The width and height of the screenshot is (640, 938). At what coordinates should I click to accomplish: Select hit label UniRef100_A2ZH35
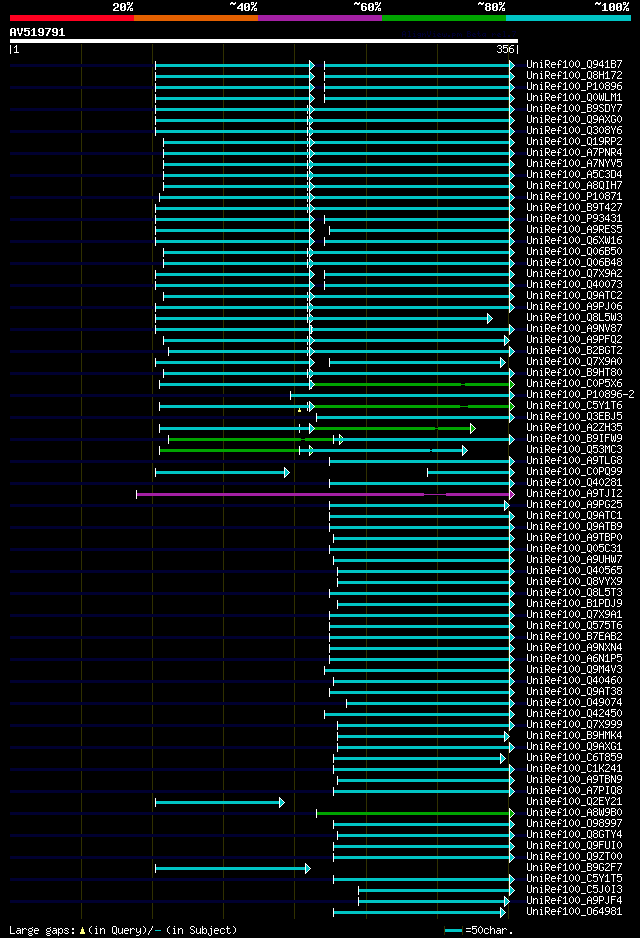(574, 427)
